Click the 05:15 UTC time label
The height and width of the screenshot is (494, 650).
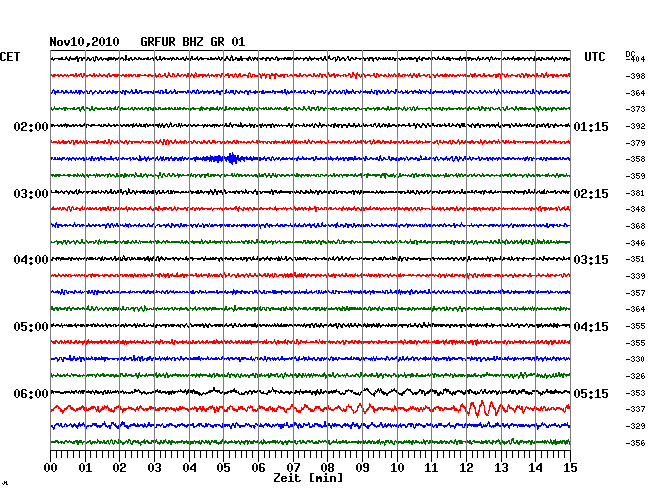click(x=591, y=393)
